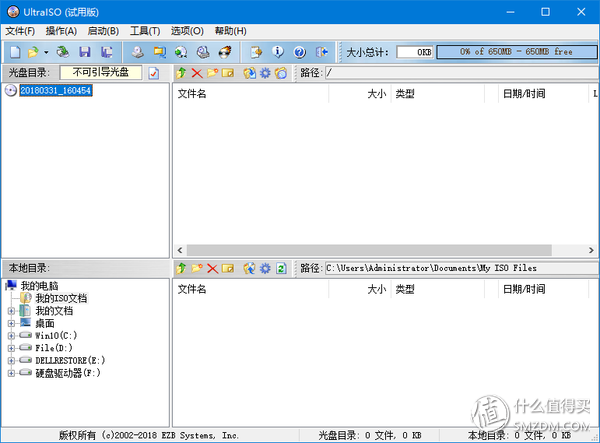Image resolution: width=600 pixels, height=443 pixels.
Task: Click New Folder icon in local pane toolbar
Action: (197, 268)
